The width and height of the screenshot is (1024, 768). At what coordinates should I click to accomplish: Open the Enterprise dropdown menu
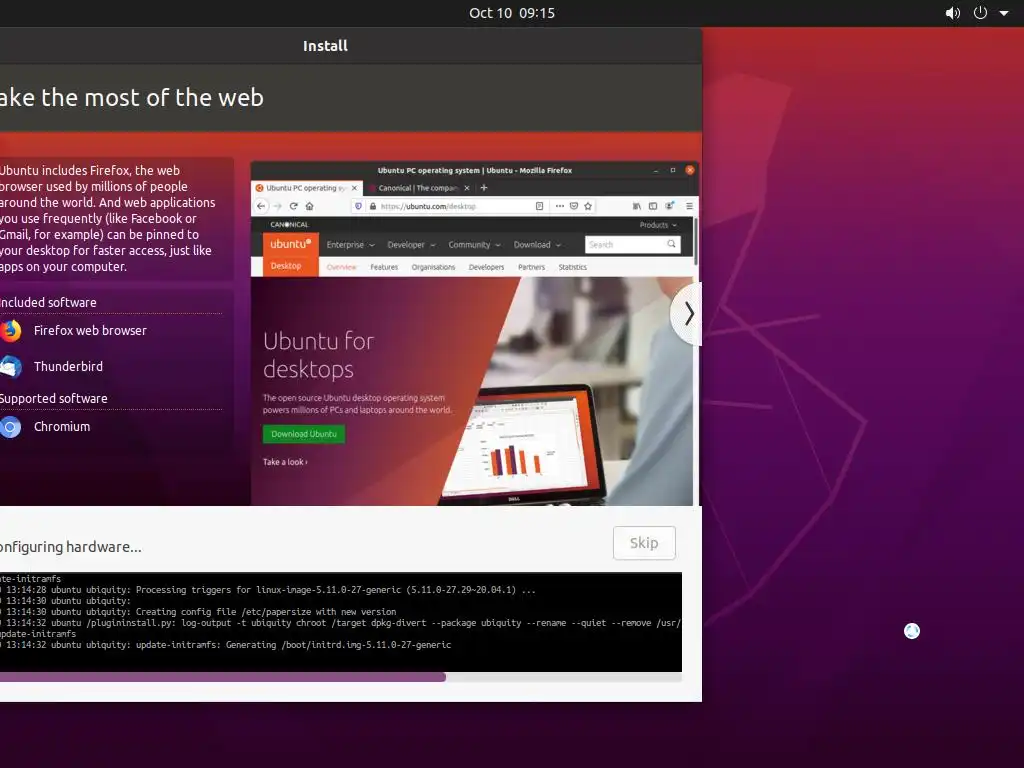(351, 245)
